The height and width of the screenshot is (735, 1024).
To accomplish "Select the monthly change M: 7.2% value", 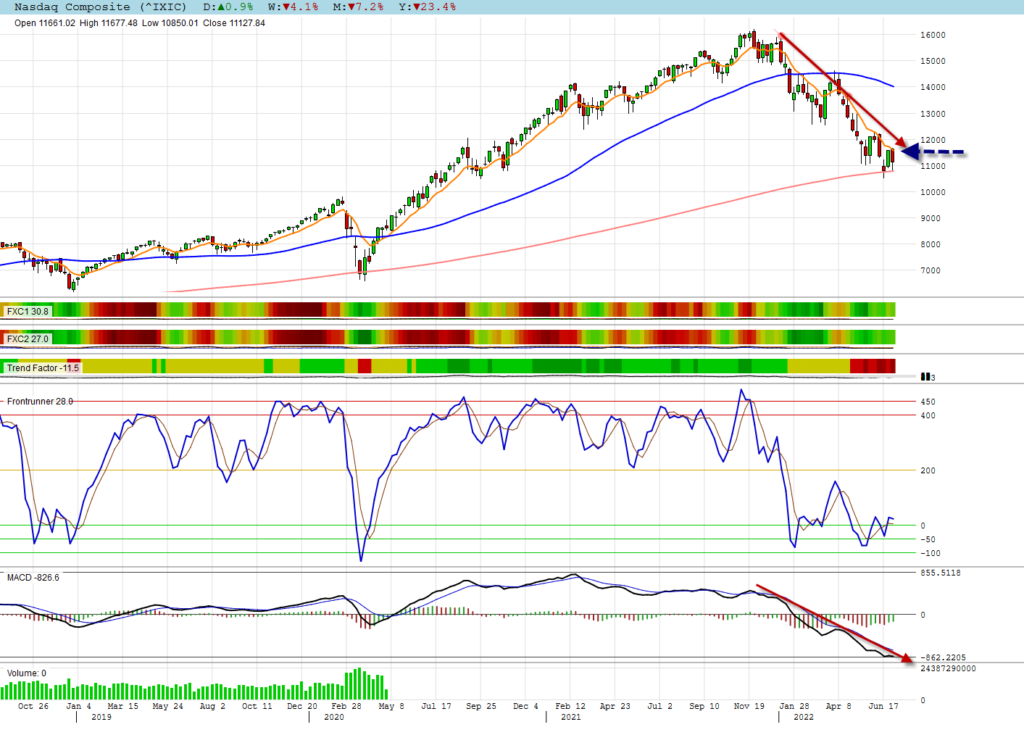I will click(x=358, y=7).
